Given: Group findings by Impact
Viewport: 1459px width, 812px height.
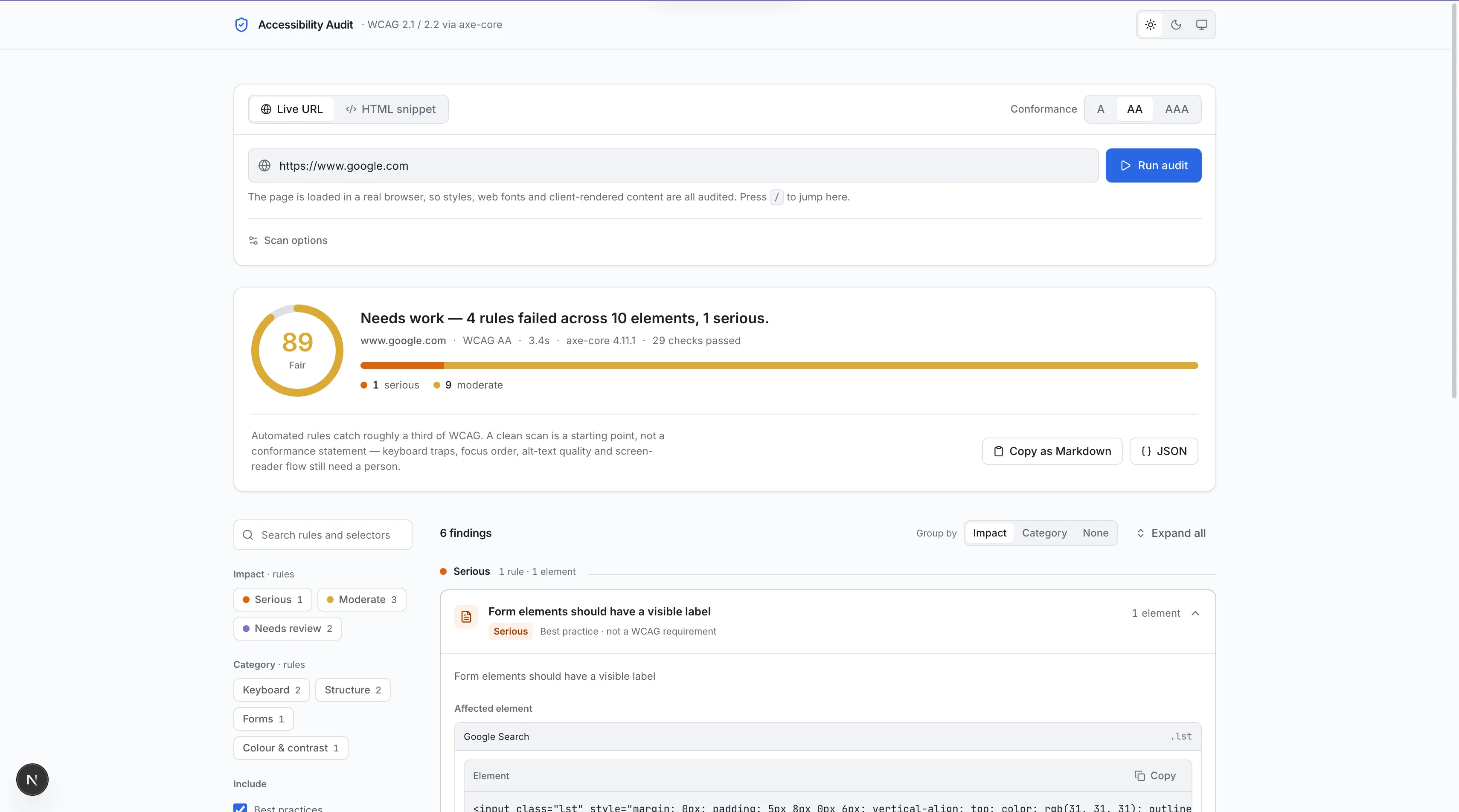Looking at the screenshot, I should 989,534.
